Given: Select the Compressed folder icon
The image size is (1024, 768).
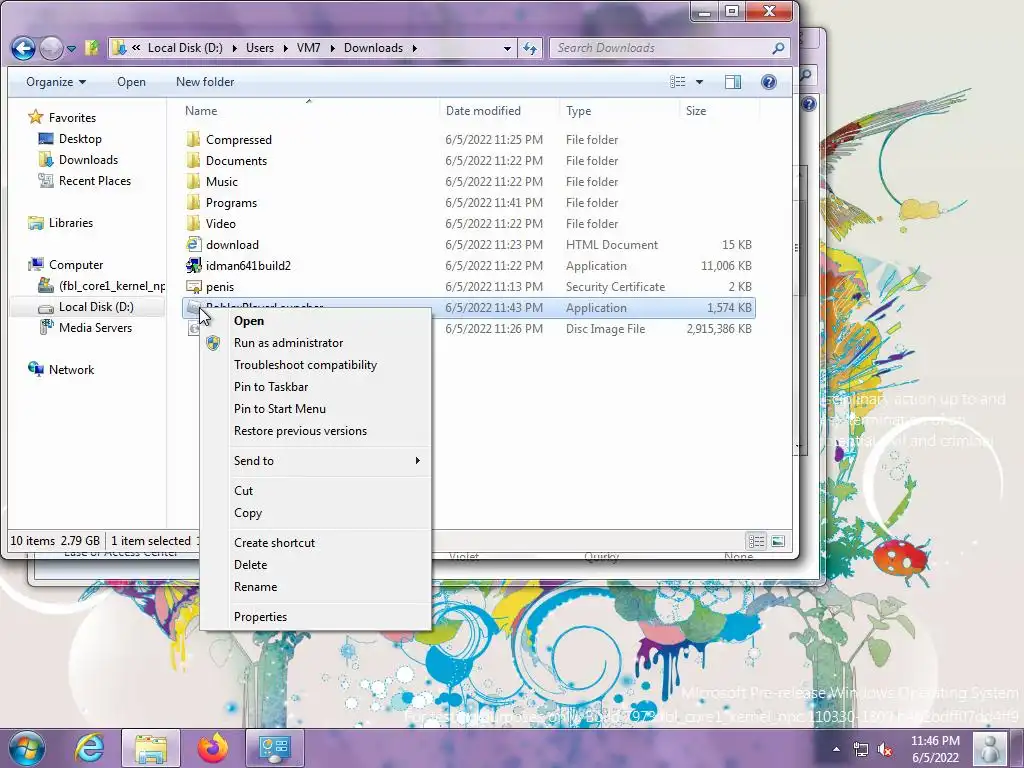Looking at the screenshot, I should click(193, 139).
